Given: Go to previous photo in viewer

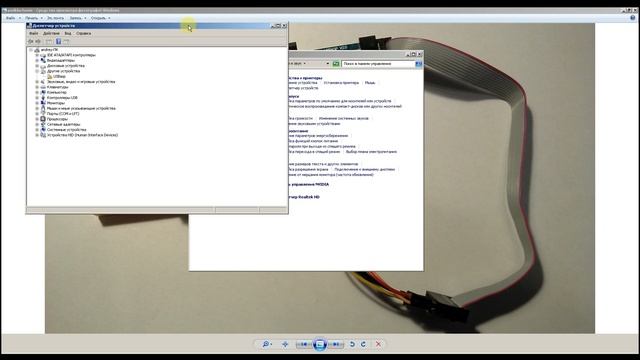Looking at the screenshot, I should pos(303,344).
